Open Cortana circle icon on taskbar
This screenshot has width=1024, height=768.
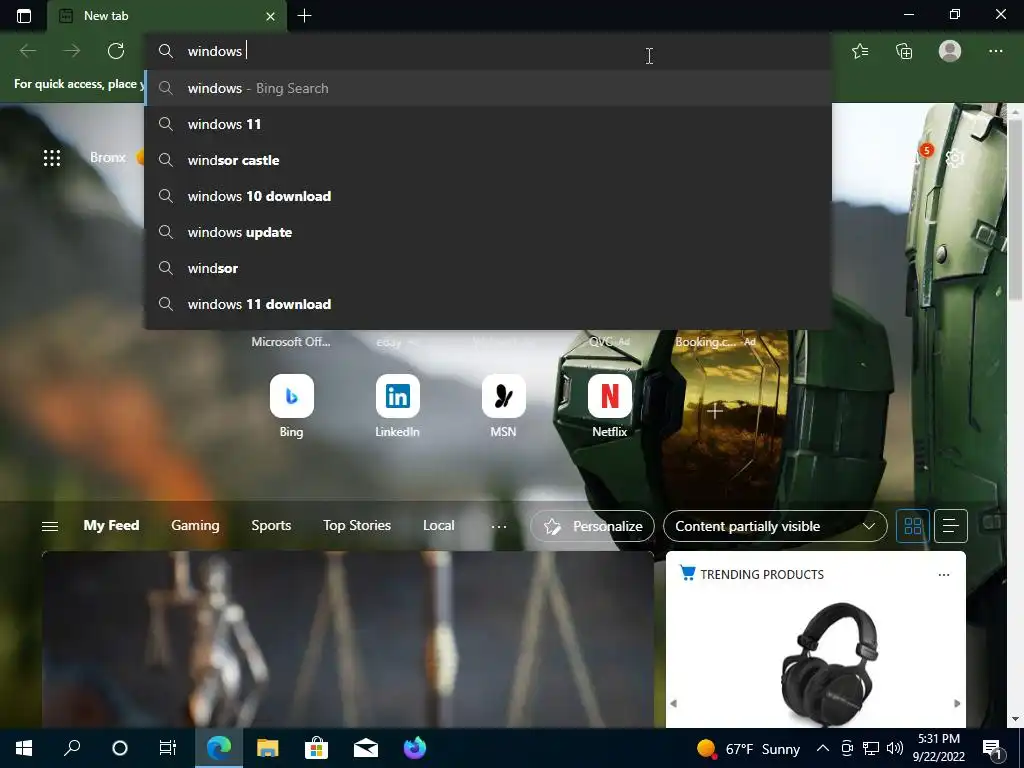(120, 748)
